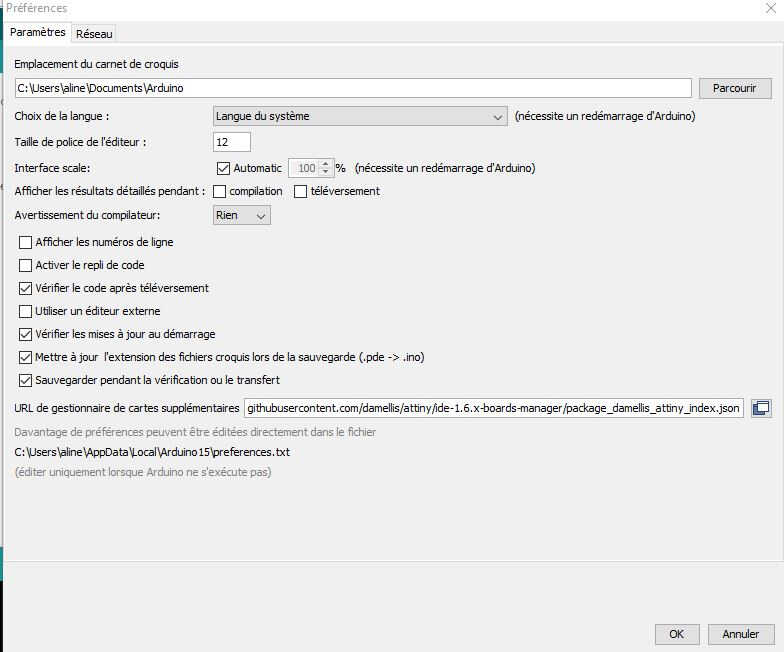Click the restart note beside the language dropdown
The height and width of the screenshot is (652, 784).
pyautogui.click(x=605, y=116)
